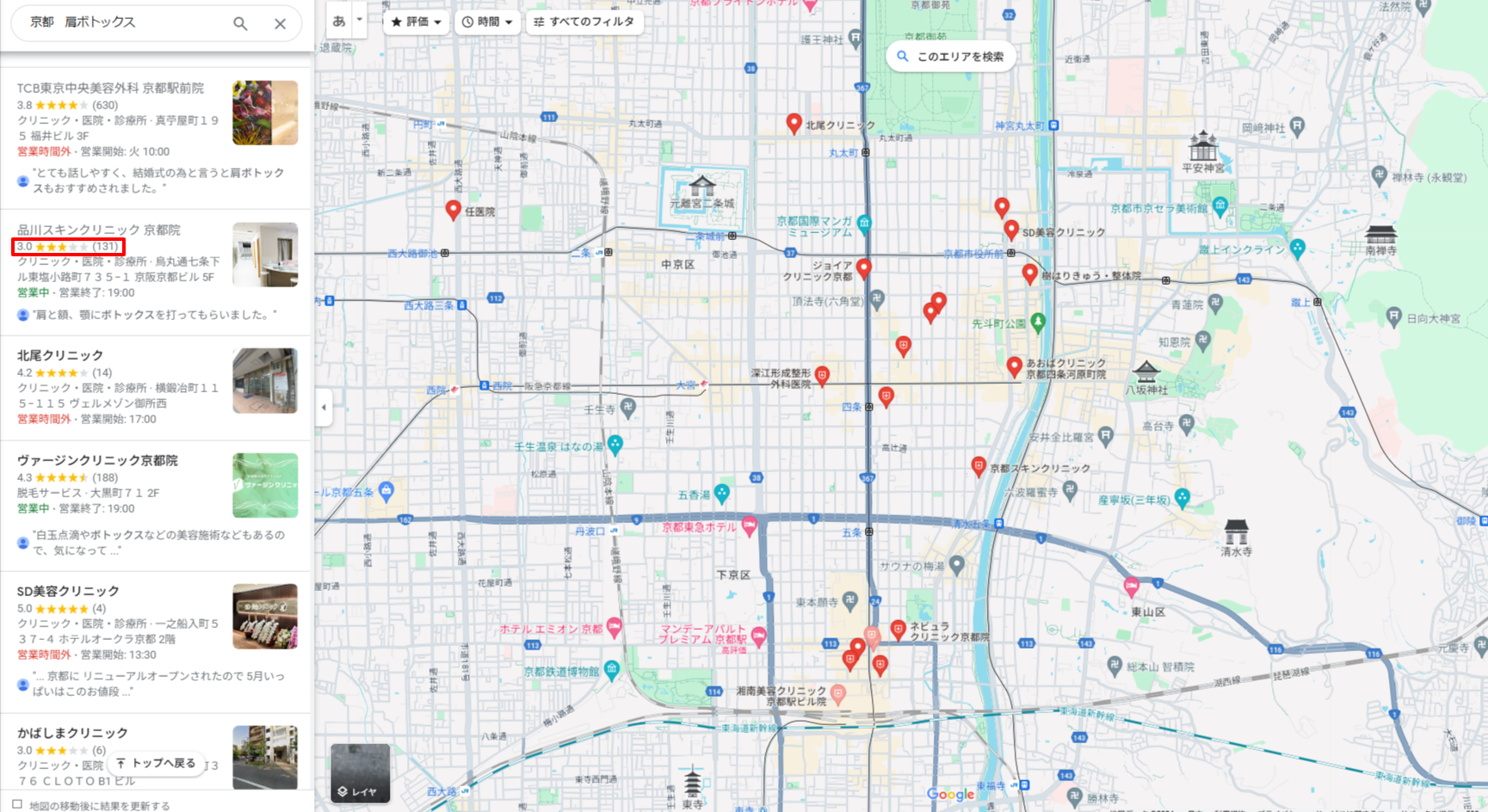Click トップへ戻る back to top button
This screenshot has width=1488, height=812.
point(157,763)
